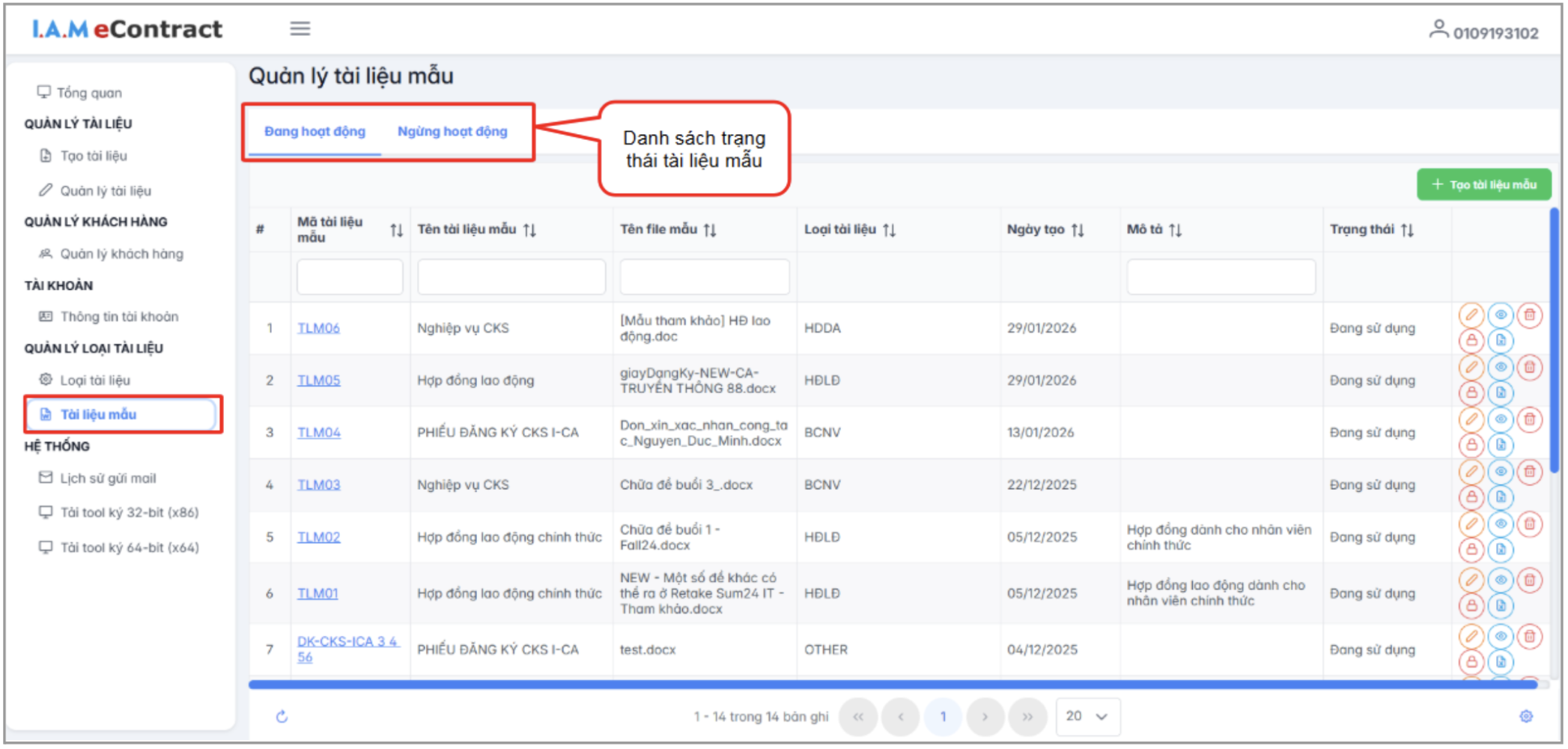This screenshot has height=749, width=1568.
Task: Click the edit pencil icon for TLM06 row
Action: point(1471,315)
